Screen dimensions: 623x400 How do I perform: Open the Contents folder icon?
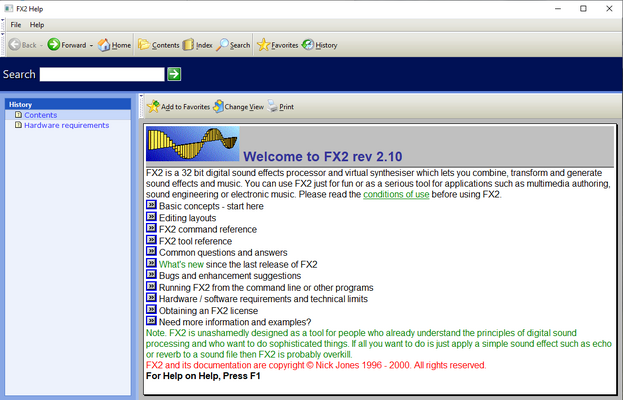click(x=144, y=44)
